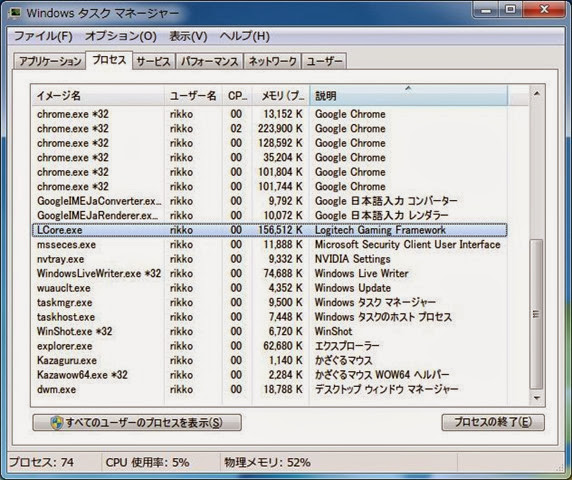Click the Logitech Gaming Framework description
572x480 pixels.
[x=380, y=230]
